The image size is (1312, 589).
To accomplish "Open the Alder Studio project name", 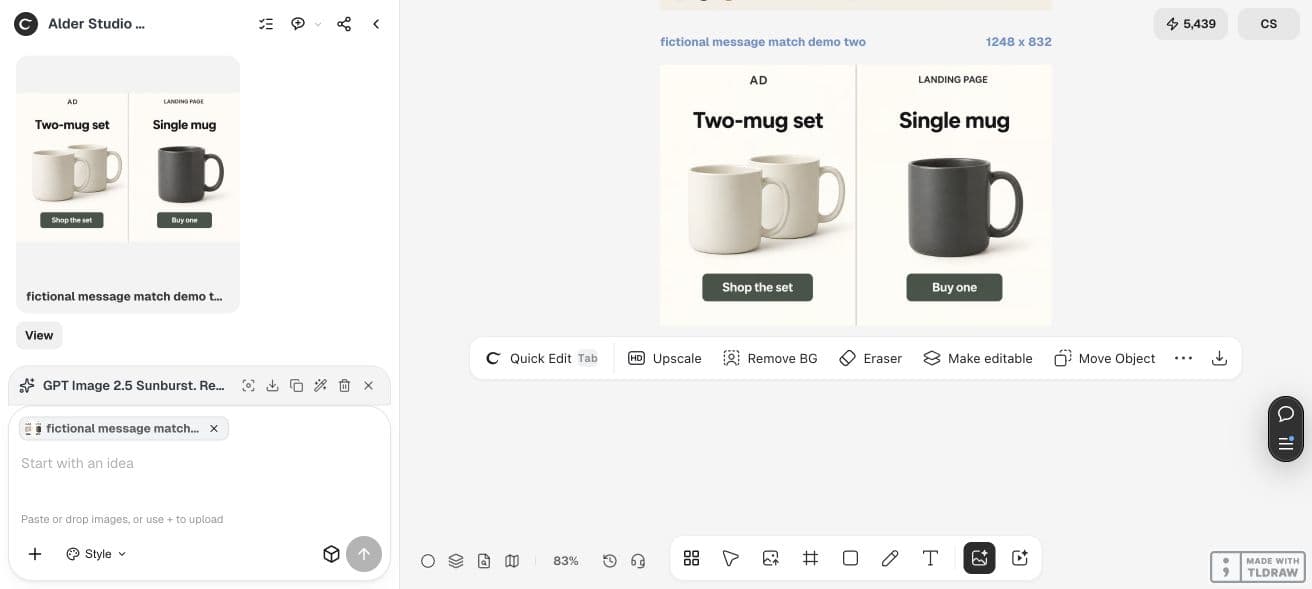I will (96, 24).
